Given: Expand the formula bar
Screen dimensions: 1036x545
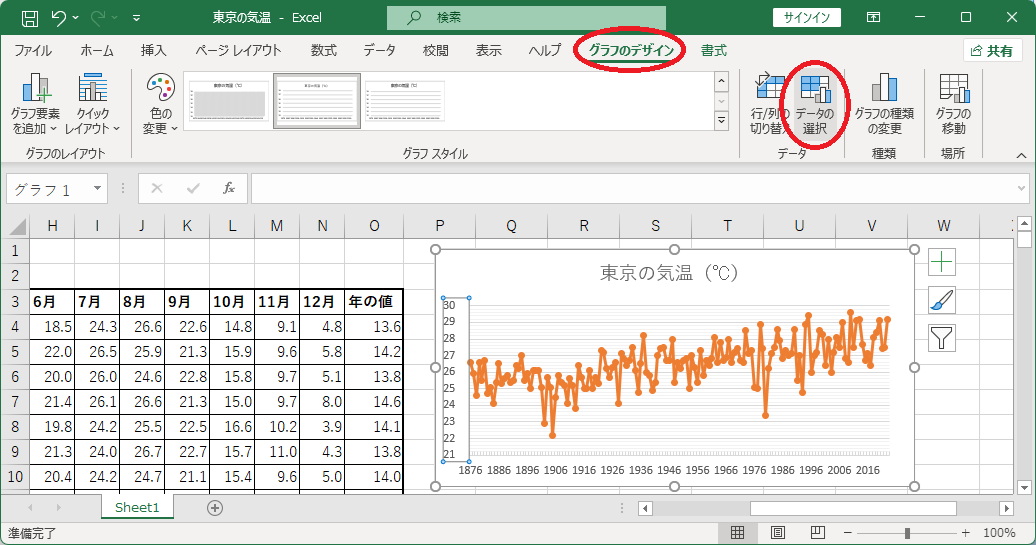Looking at the screenshot, I should 1021,189.
